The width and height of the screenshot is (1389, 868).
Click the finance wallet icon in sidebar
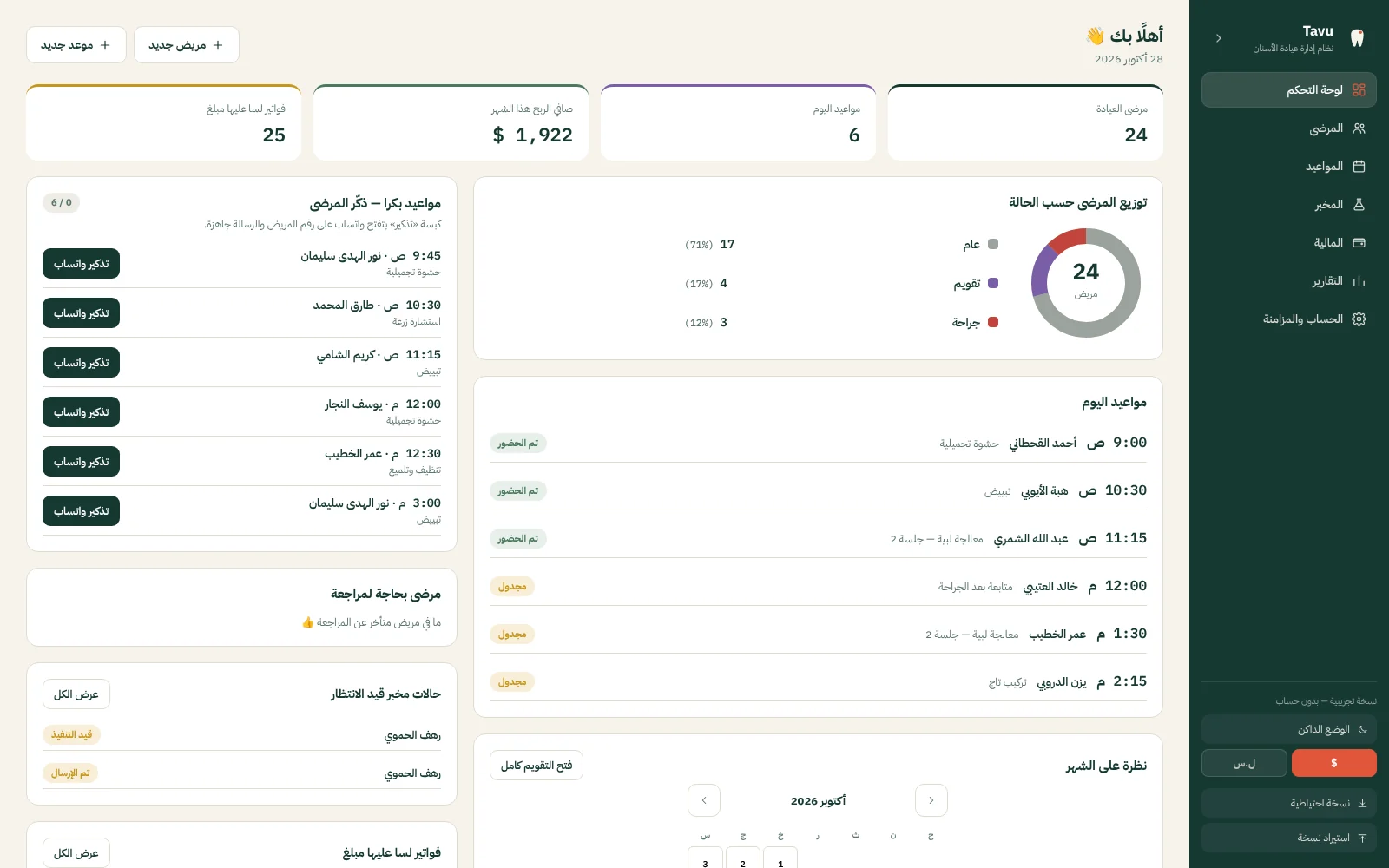tap(1359, 243)
